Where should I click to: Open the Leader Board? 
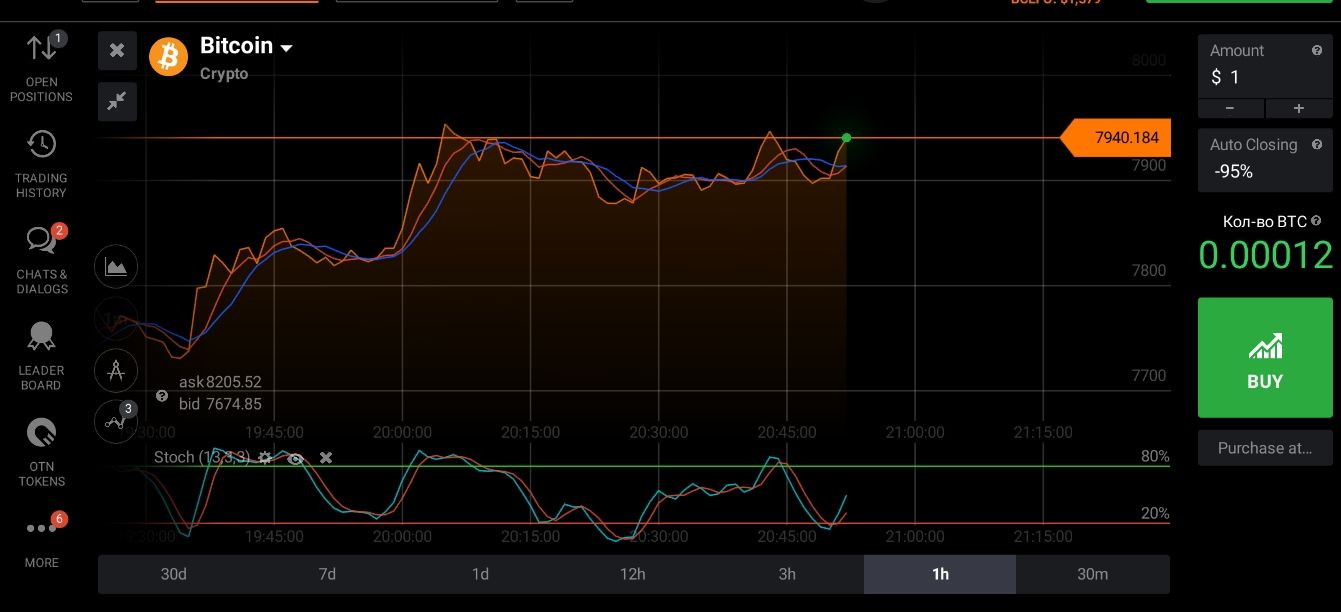(41, 356)
